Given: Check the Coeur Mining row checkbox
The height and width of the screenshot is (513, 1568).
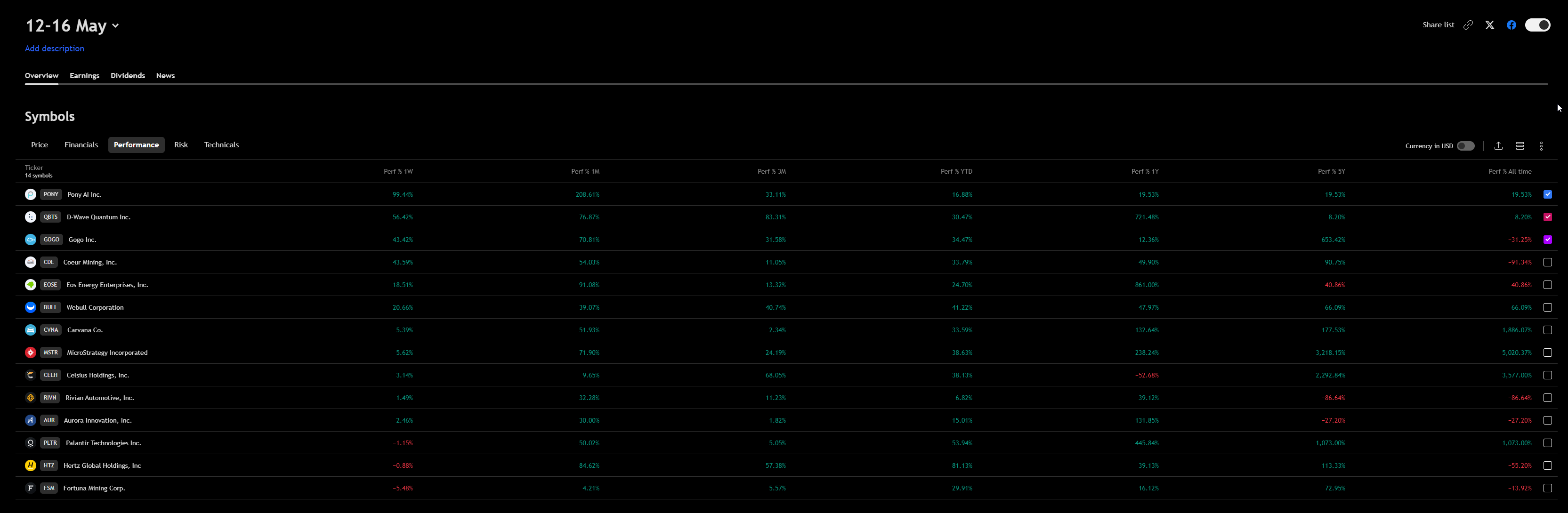Looking at the screenshot, I should pos(1547,262).
